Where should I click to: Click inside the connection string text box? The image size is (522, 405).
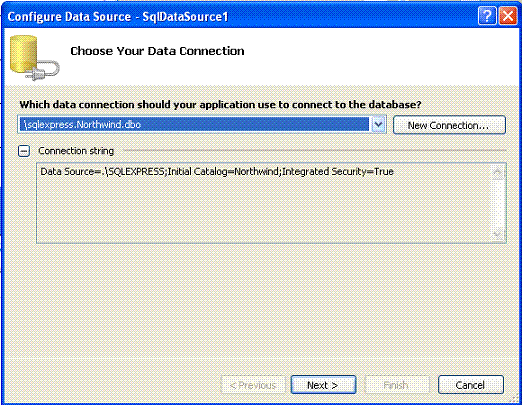(x=263, y=203)
